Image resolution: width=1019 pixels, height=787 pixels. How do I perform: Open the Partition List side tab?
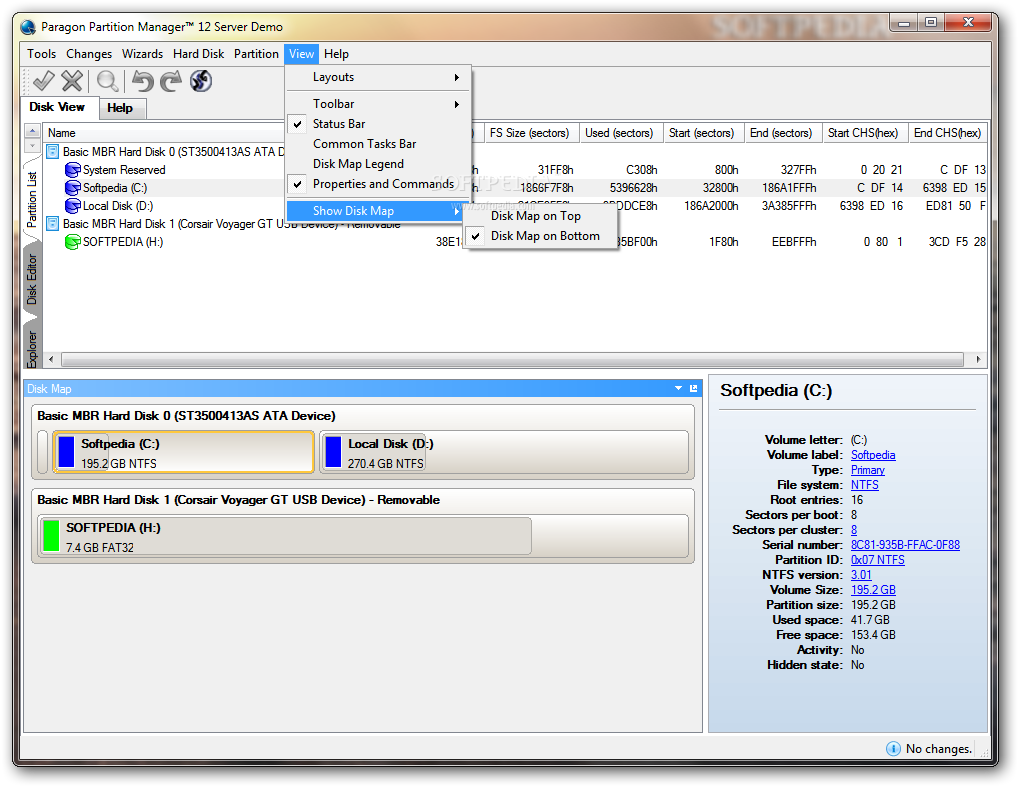[32, 198]
